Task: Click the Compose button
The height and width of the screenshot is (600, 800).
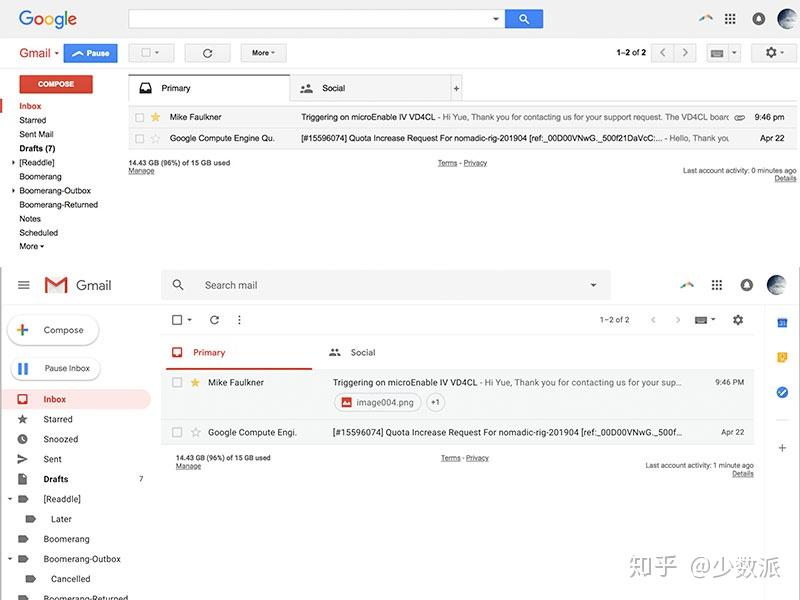Action: pyautogui.click(x=52, y=329)
